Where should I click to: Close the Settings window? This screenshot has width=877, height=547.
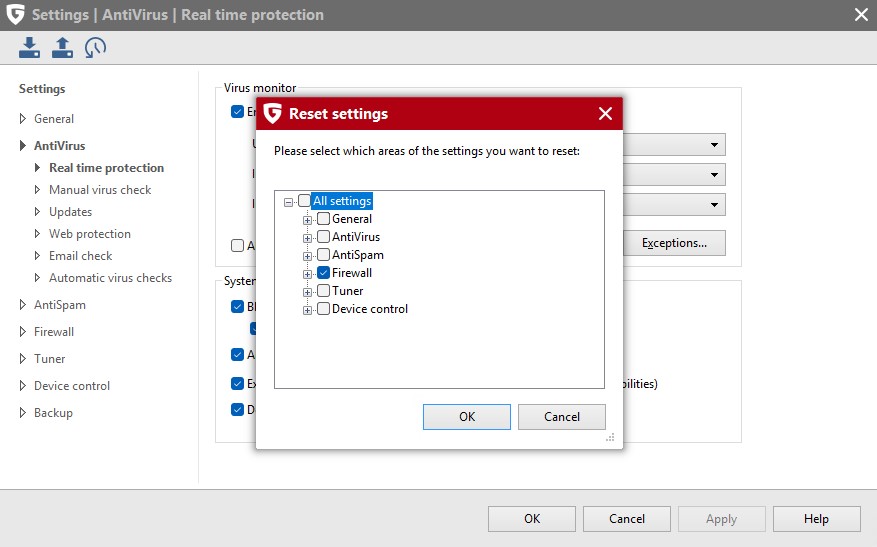[x=861, y=15]
